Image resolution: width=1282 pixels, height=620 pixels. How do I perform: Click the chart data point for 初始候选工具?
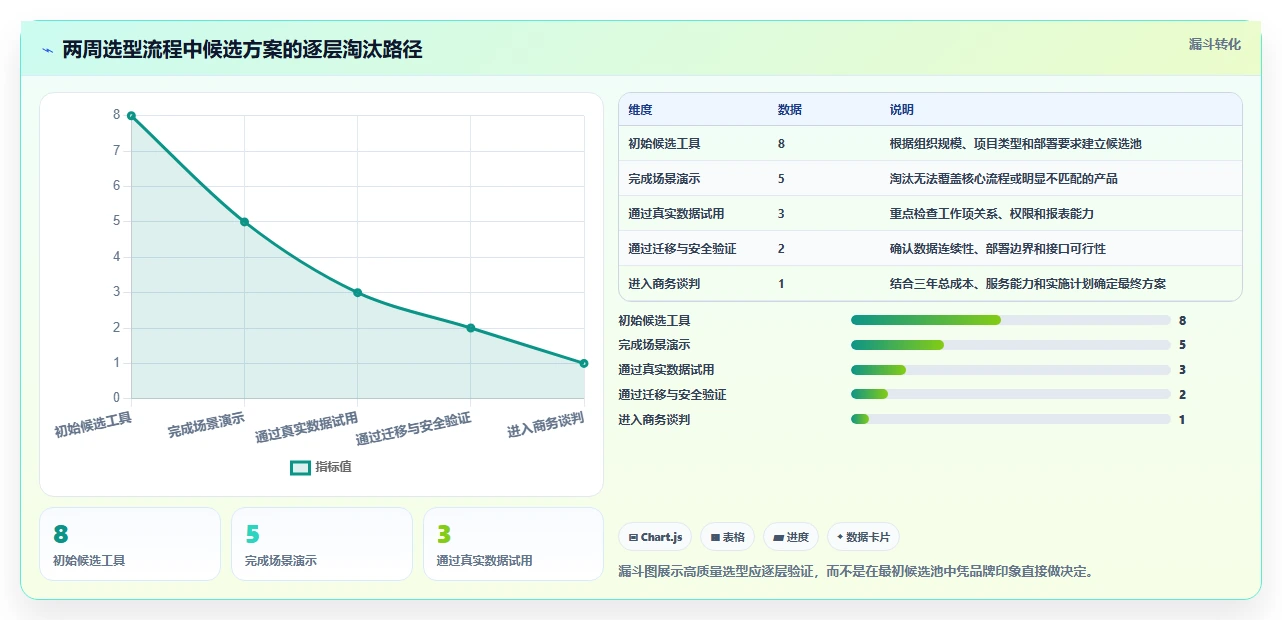click(131, 116)
